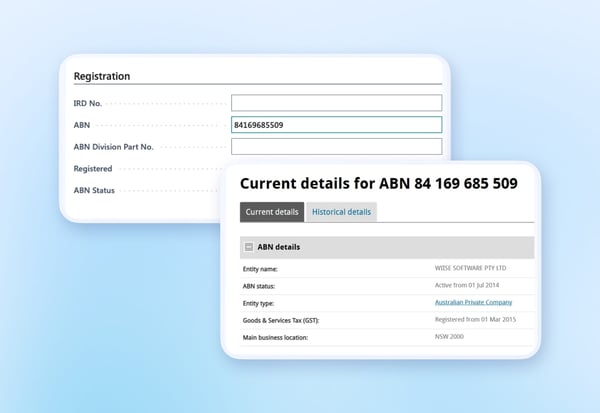Click the Entity type: label
The height and width of the screenshot is (413, 600).
pos(258,304)
